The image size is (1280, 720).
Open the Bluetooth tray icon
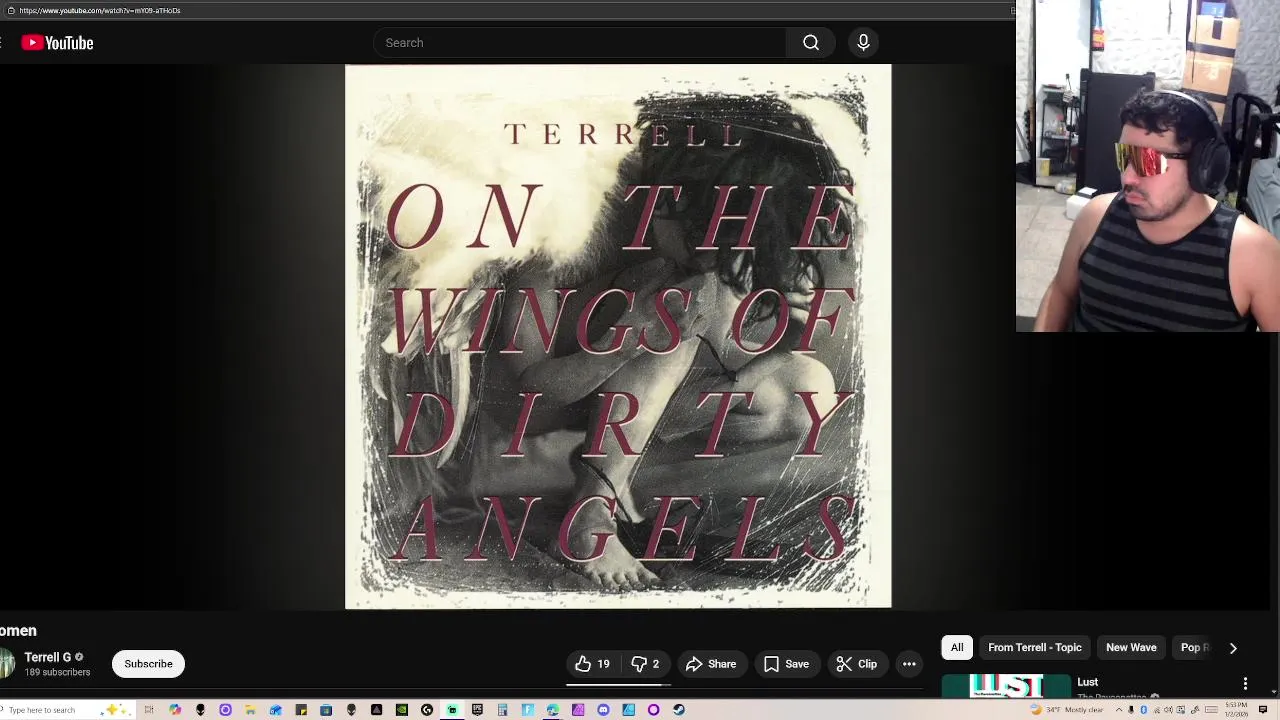coord(1143,710)
